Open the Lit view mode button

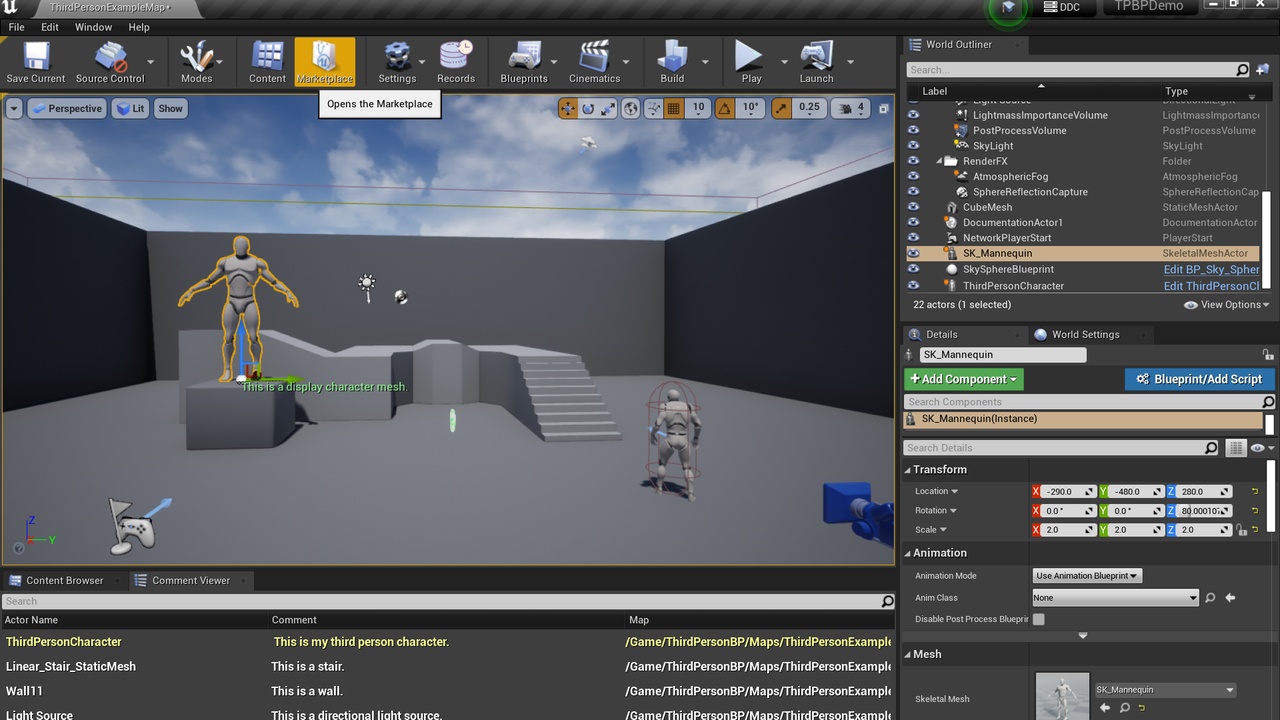click(130, 108)
